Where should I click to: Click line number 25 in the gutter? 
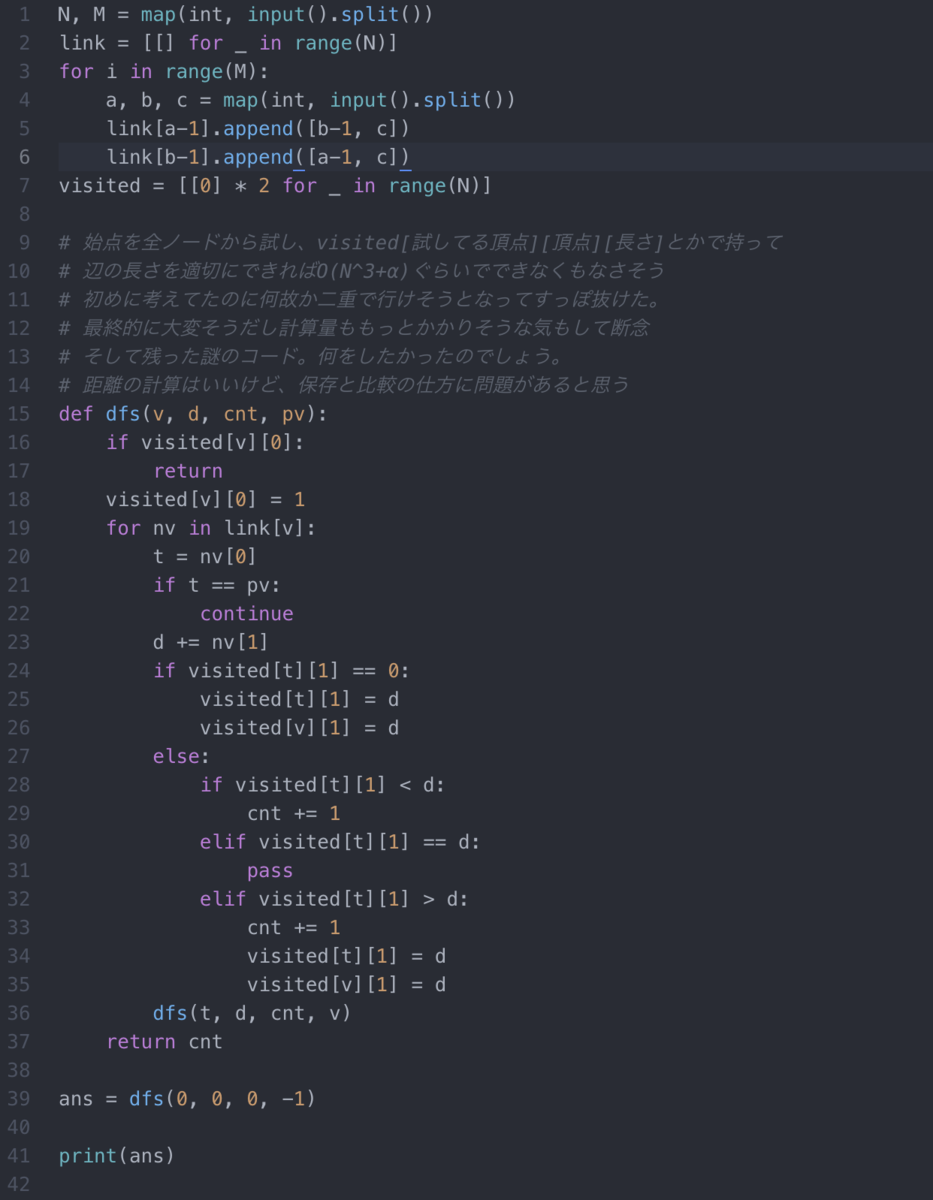pos(19,698)
